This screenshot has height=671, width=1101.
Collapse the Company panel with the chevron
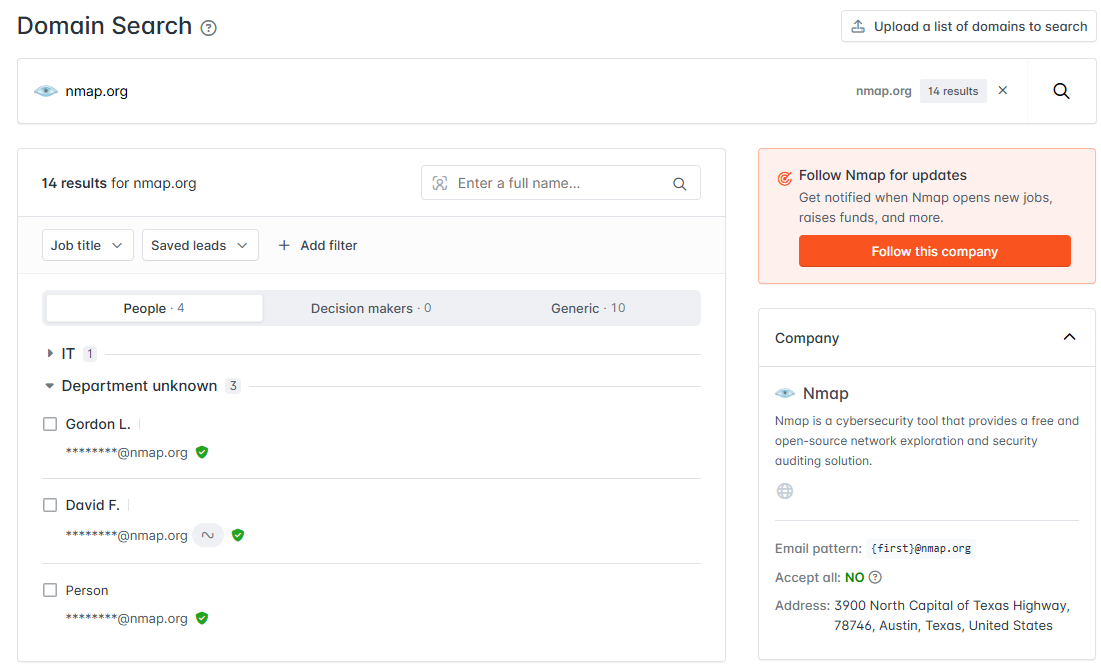[x=1069, y=337]
